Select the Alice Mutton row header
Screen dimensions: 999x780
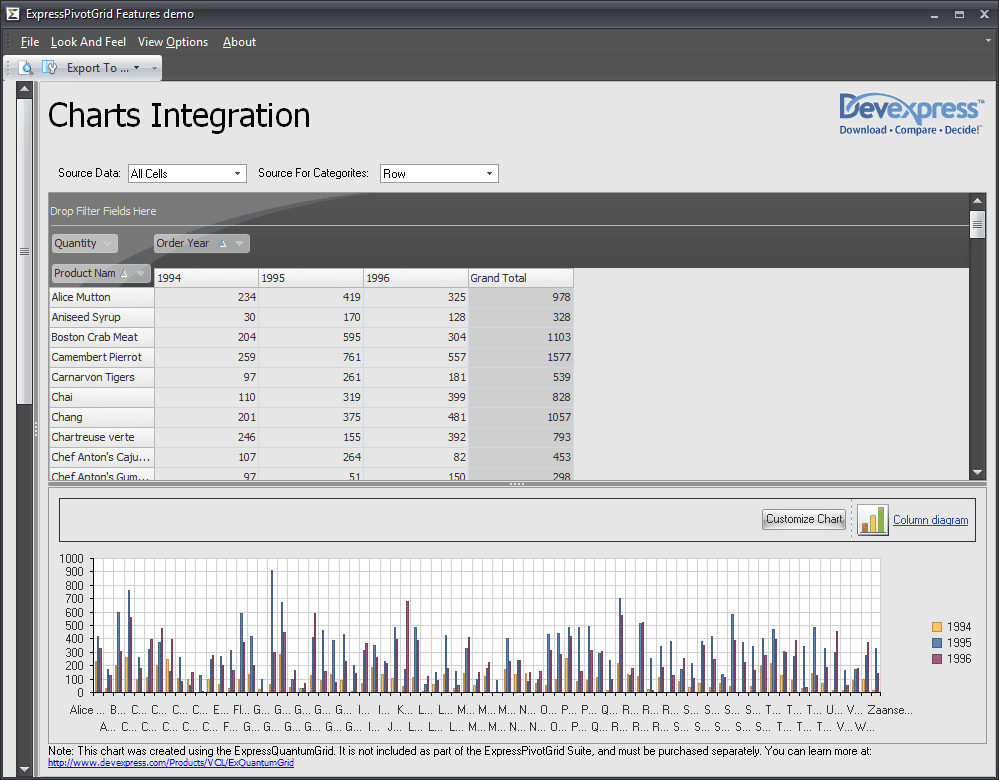[102, 297]
